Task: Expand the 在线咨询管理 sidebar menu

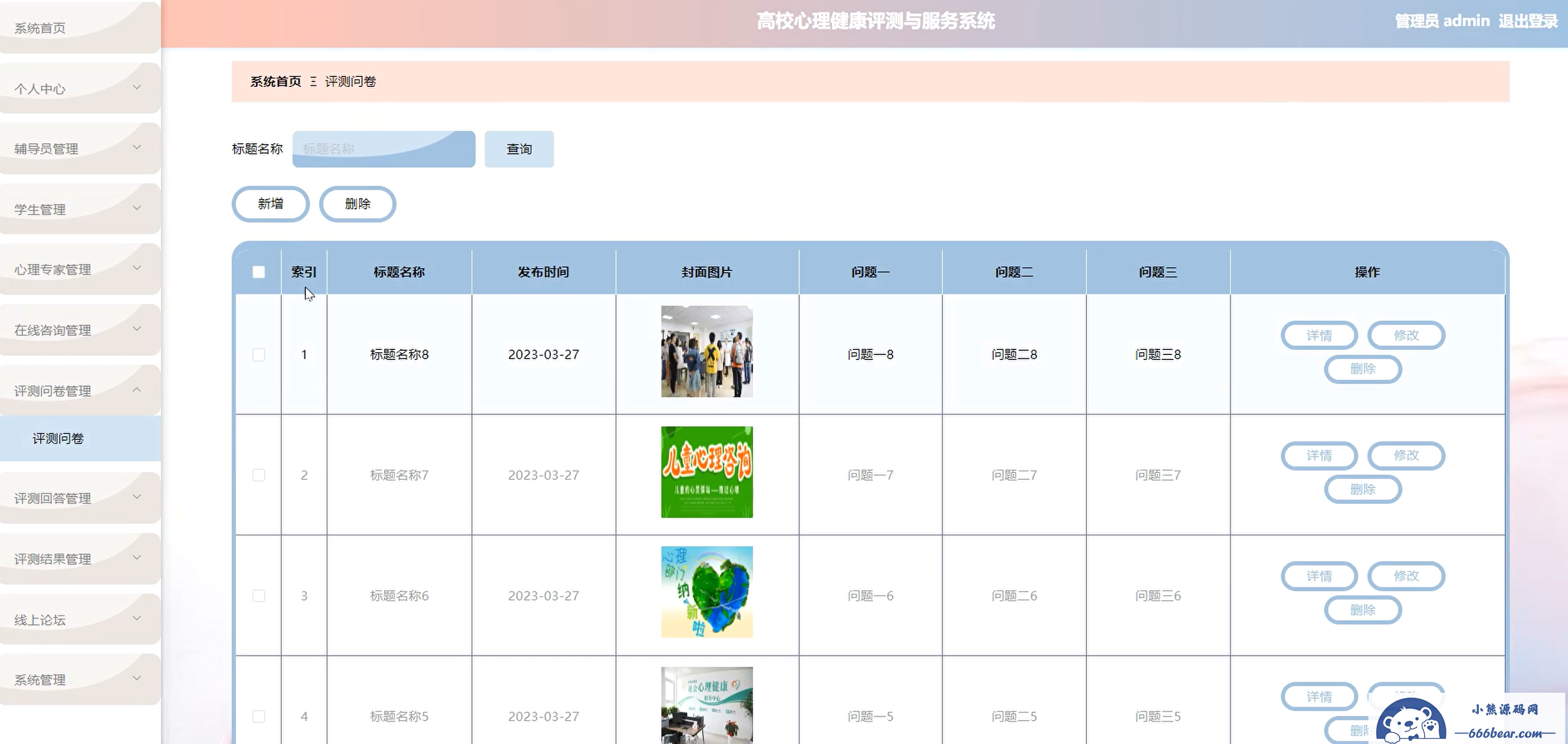Action: [x=80, y=330]
